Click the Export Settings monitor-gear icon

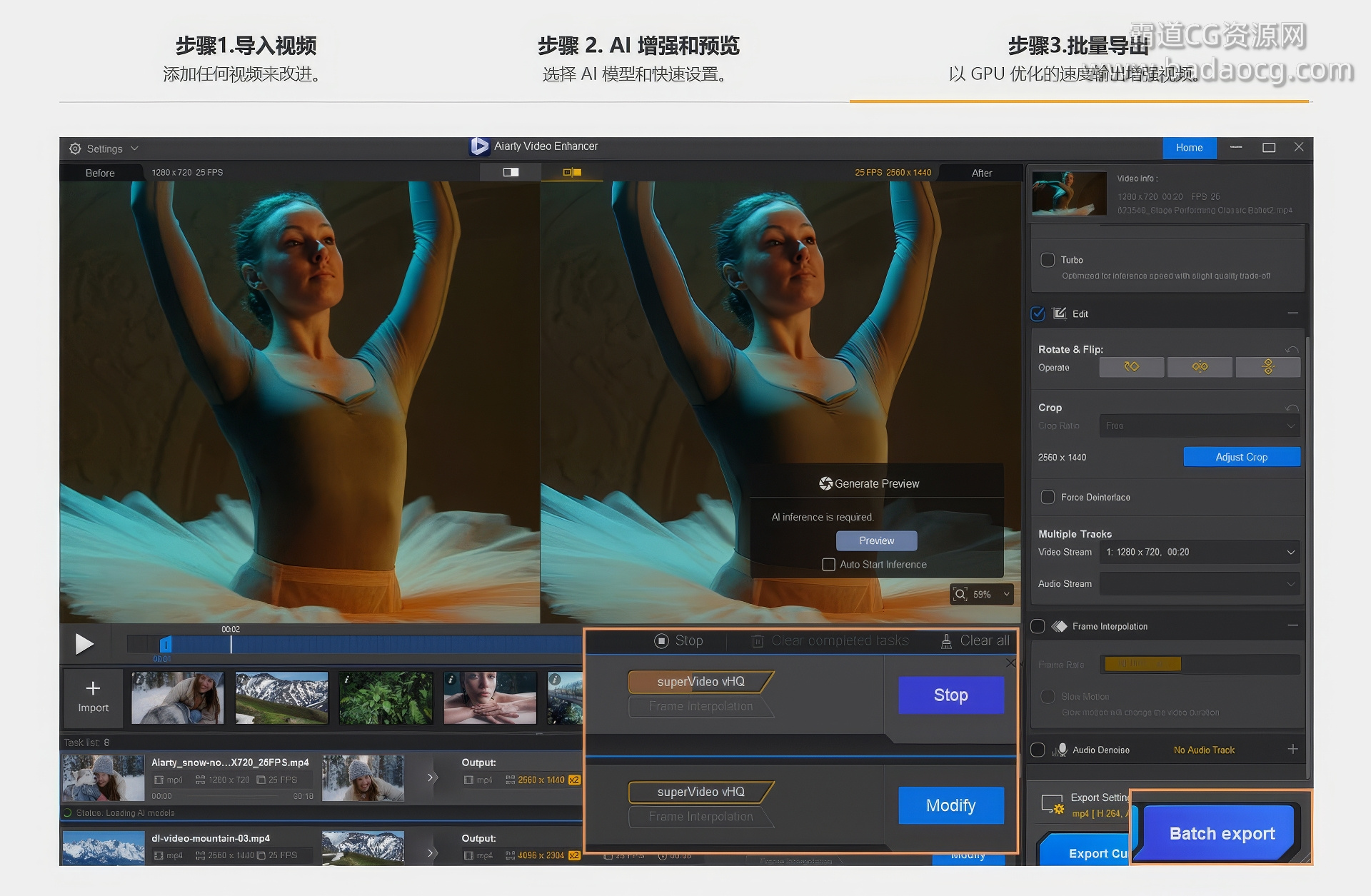(x=1053, y=805)
